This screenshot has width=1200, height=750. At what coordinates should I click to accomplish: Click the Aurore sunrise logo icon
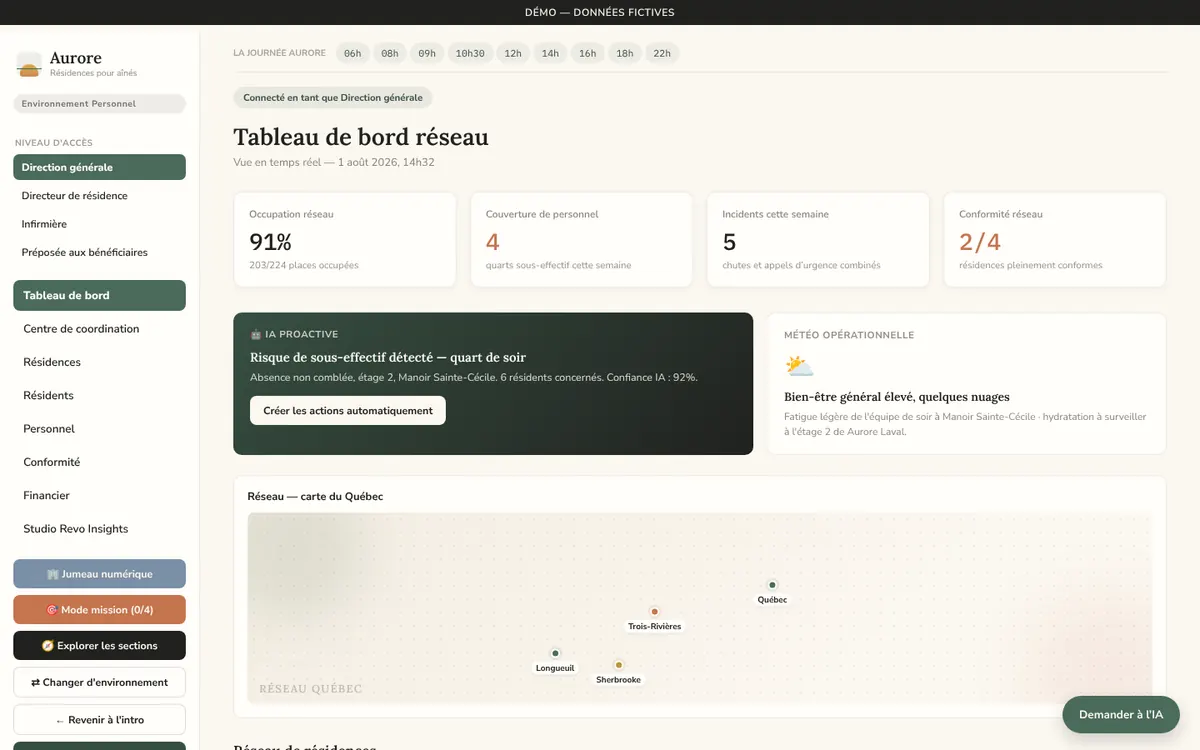point(29,65)
